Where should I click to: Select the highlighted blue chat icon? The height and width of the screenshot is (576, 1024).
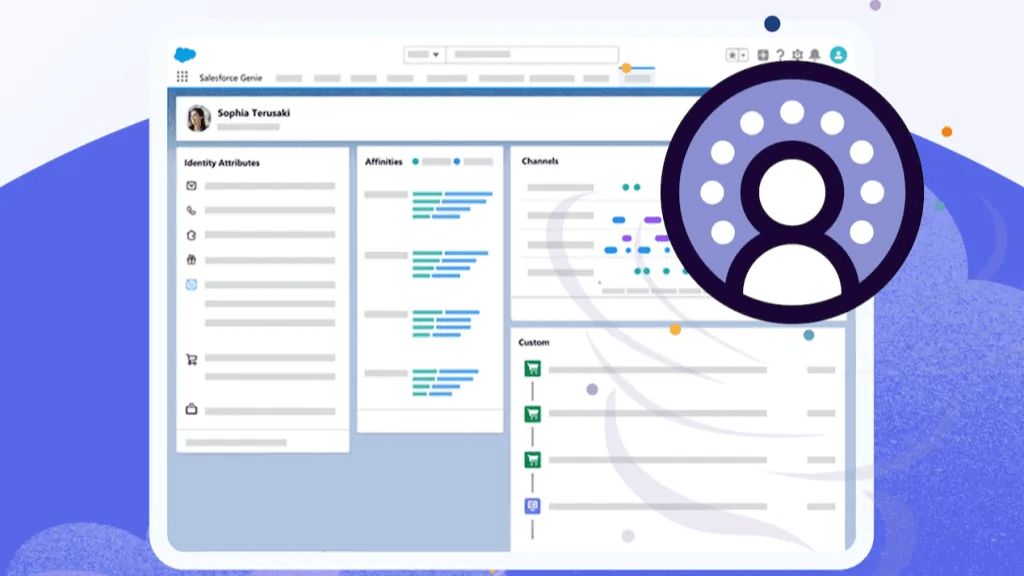(190, 285)
